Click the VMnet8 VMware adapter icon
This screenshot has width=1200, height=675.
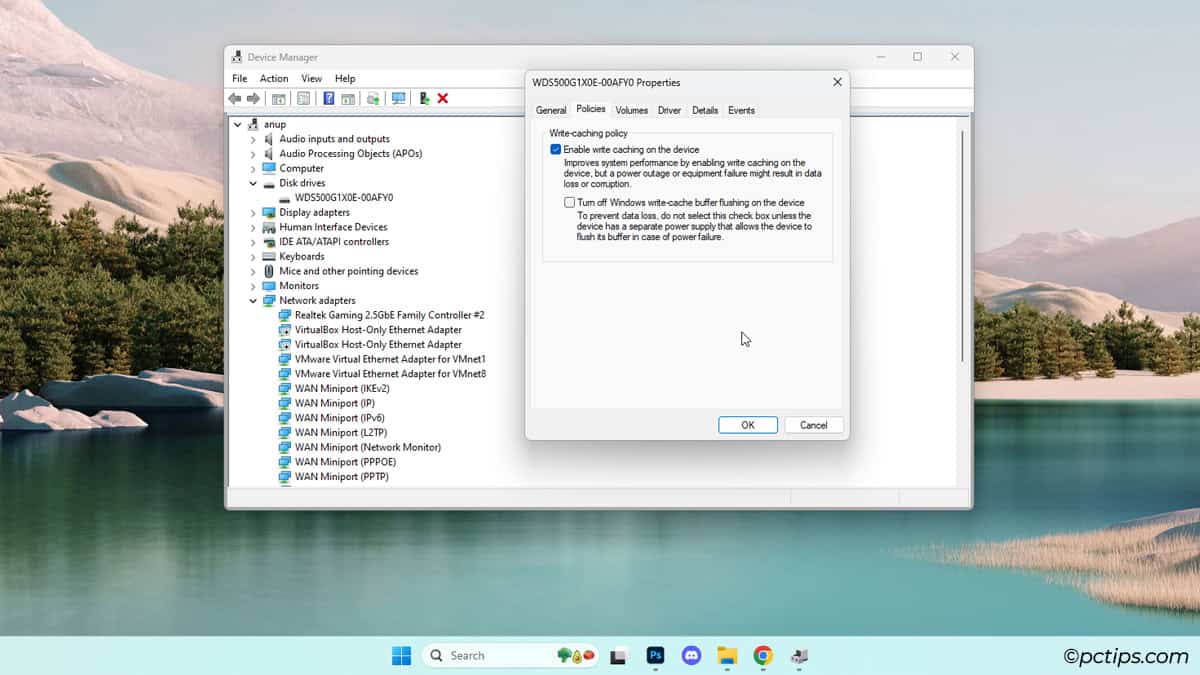tap(285, 374)
